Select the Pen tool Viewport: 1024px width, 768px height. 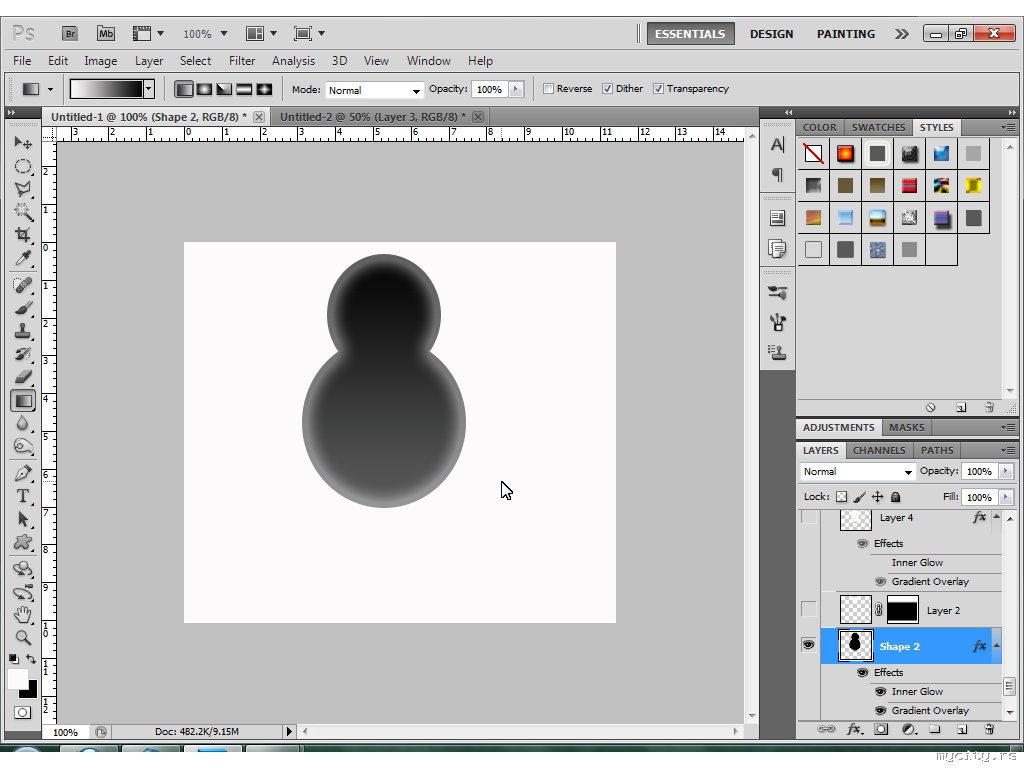22,472
